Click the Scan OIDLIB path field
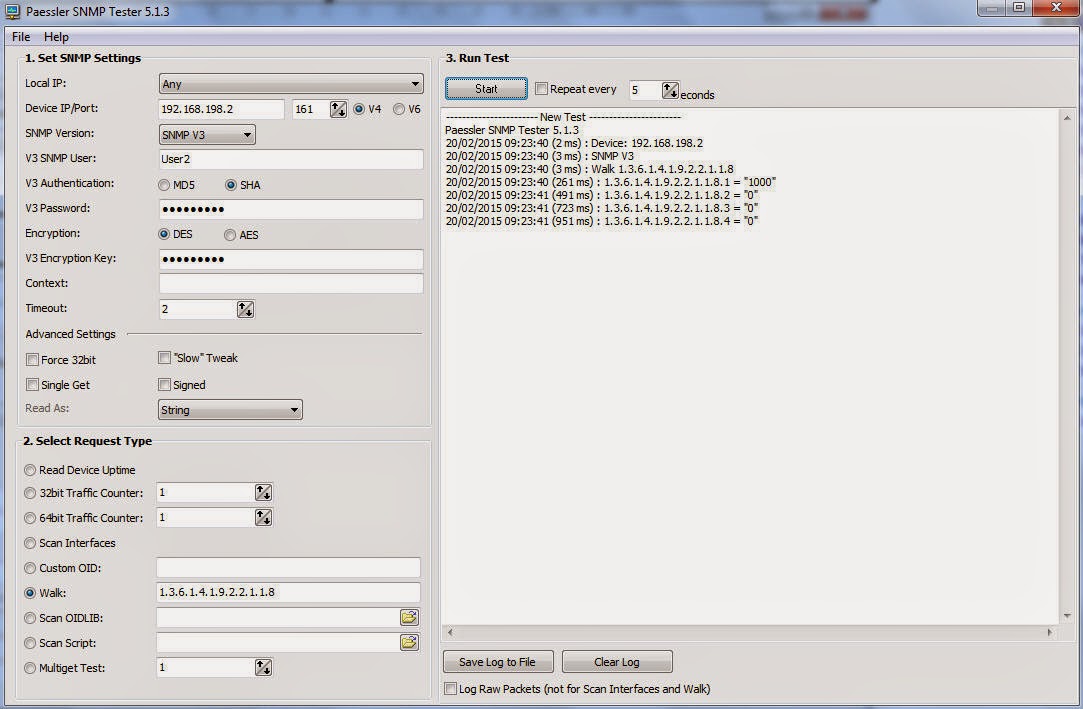1083x709 pixels. (278, 617)
